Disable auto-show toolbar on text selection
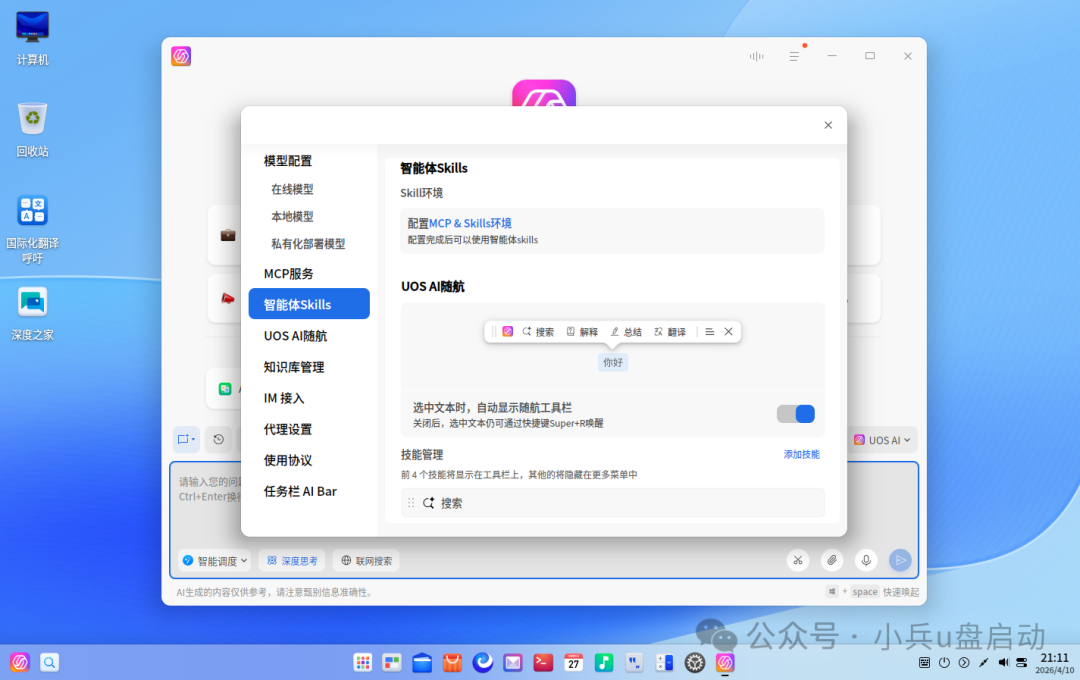This screenshot has width=1080, height=680. [795, 413]
